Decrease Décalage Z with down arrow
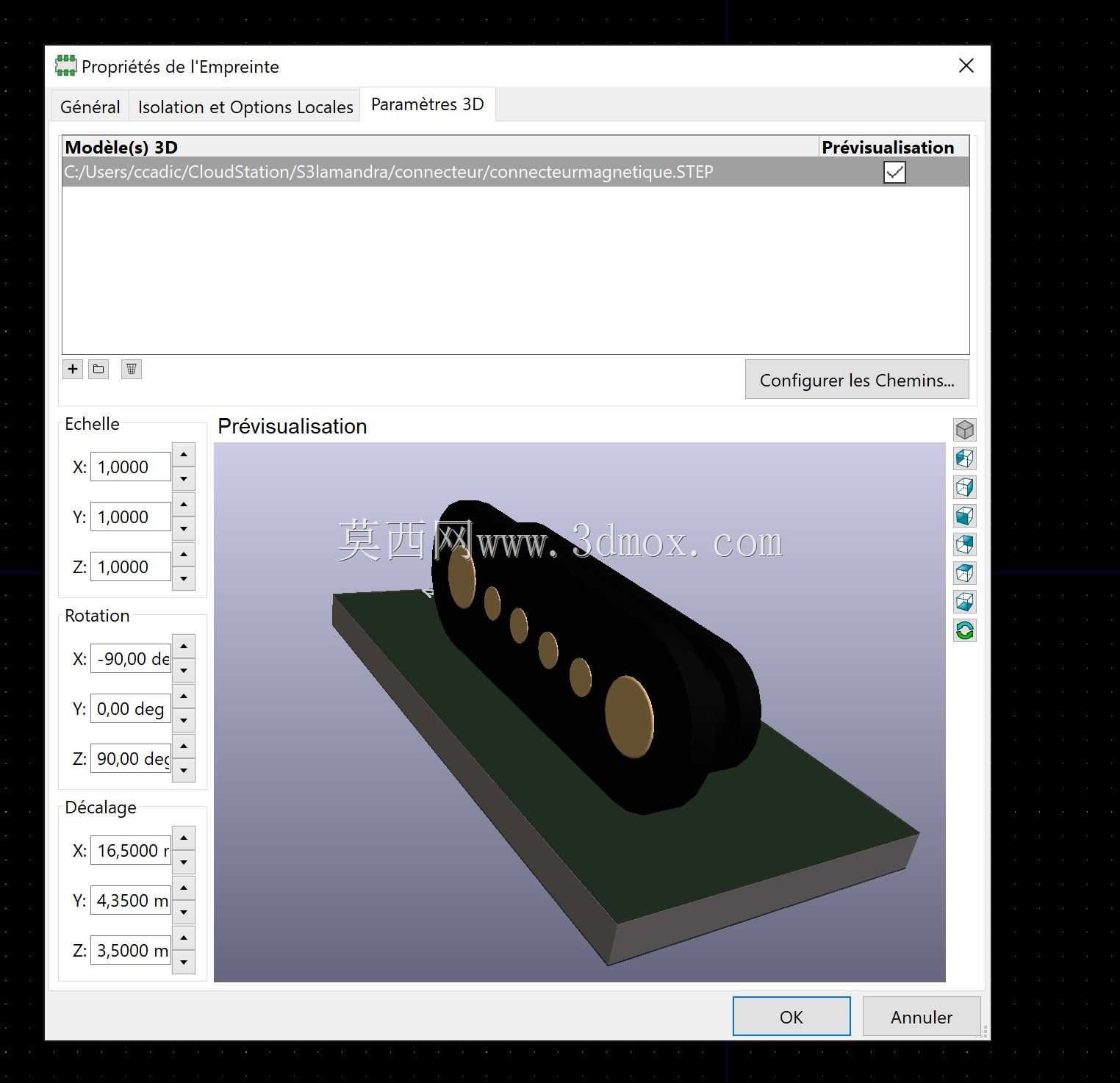Image resolution: width=1120 pixels, height=1083 pixels. (184, 963)
